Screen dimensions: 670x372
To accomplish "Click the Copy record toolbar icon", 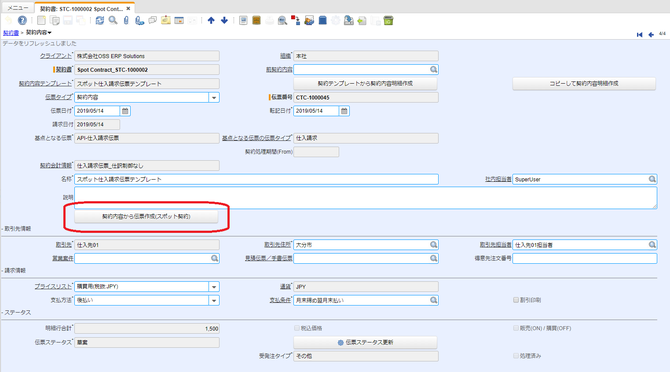I will pos(55,21).
